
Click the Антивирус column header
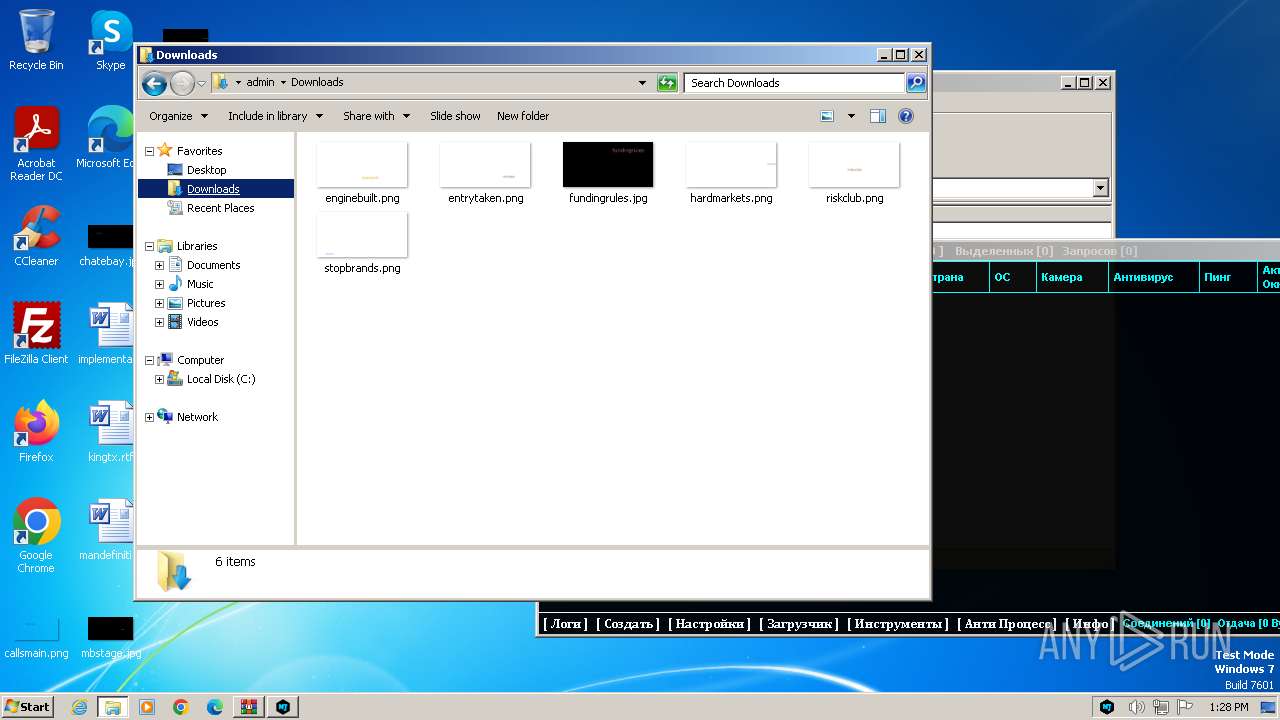[x=1153, y=277]
